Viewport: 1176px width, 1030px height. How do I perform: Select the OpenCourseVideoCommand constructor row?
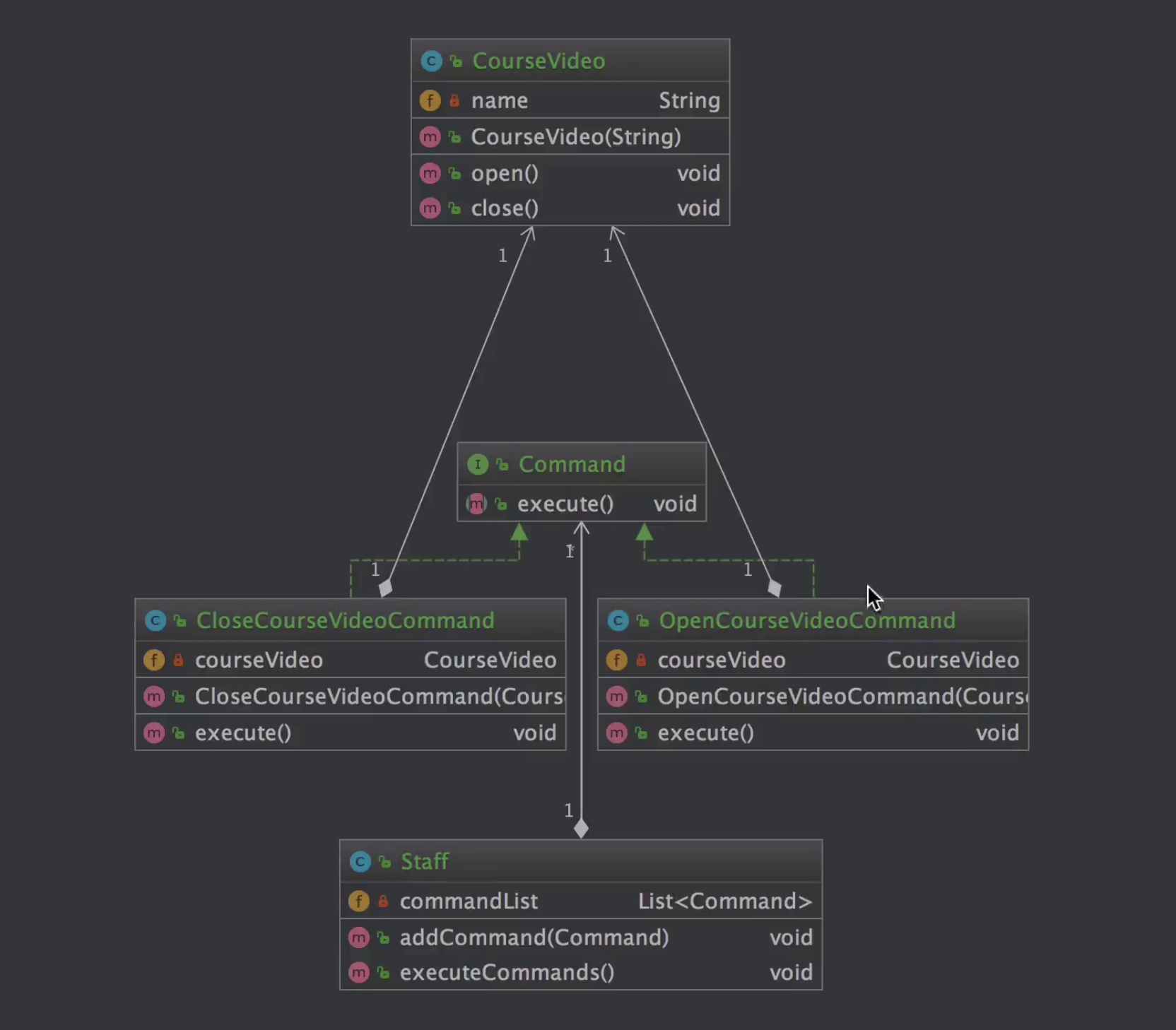tap(813, 697)
